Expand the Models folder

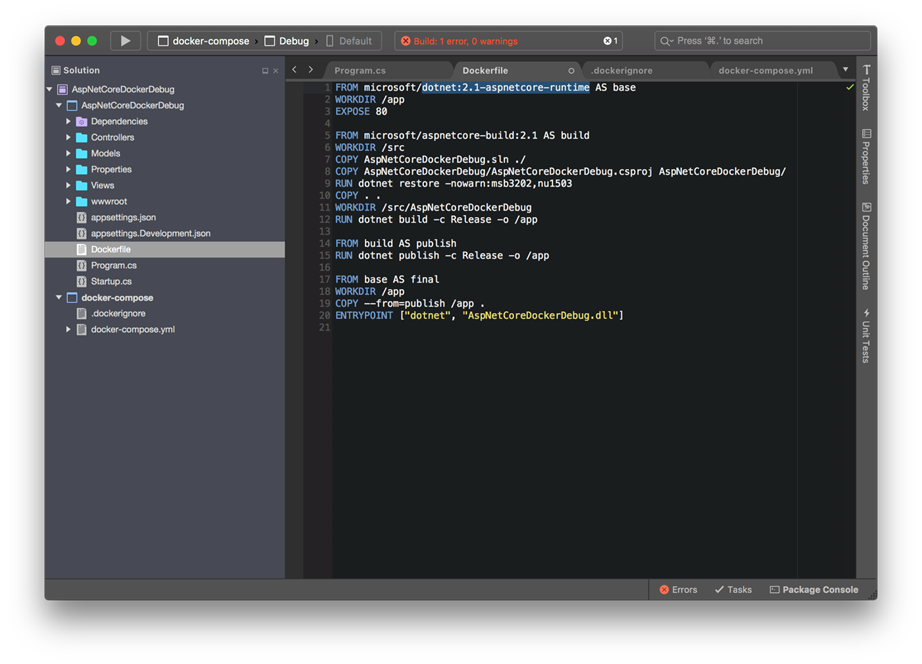[68, 154]
